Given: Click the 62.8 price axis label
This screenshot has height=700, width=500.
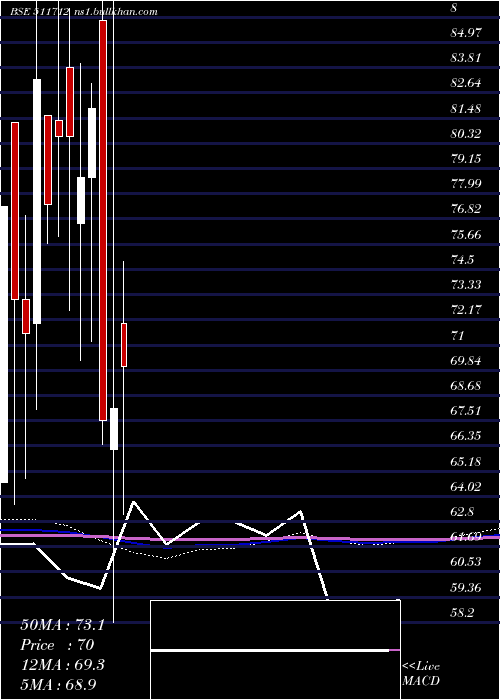Looking at the screenshot, I should (462, 511).
